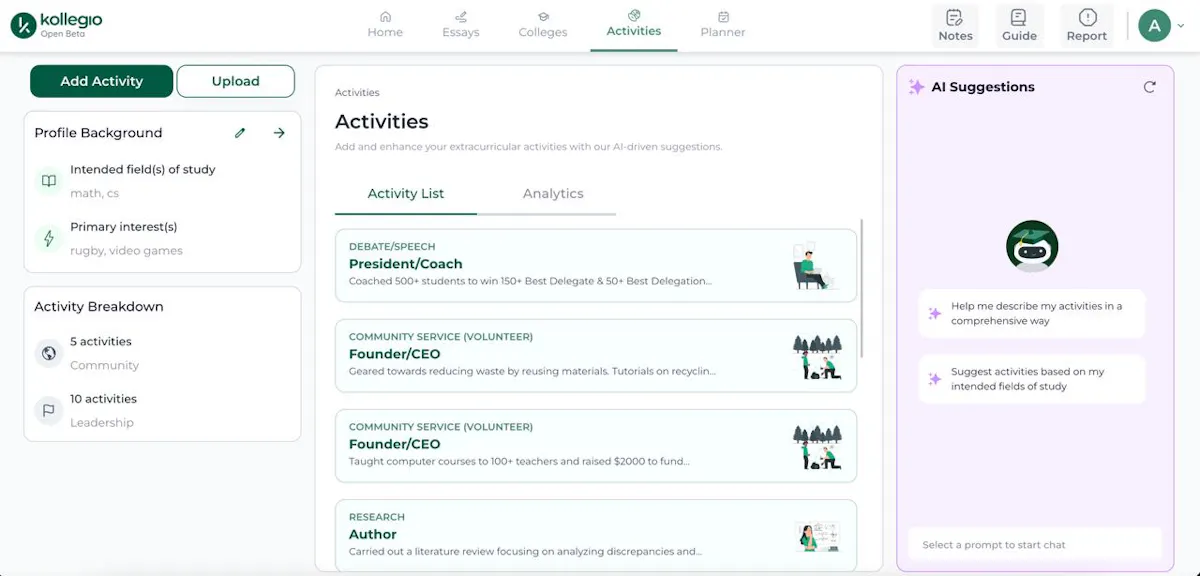
Task: Click the Upload button
Action: (236, 81)
